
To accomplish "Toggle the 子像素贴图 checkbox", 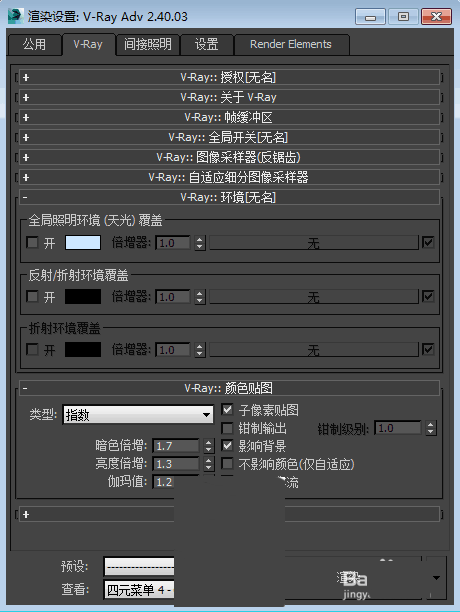I will point(227,410).
